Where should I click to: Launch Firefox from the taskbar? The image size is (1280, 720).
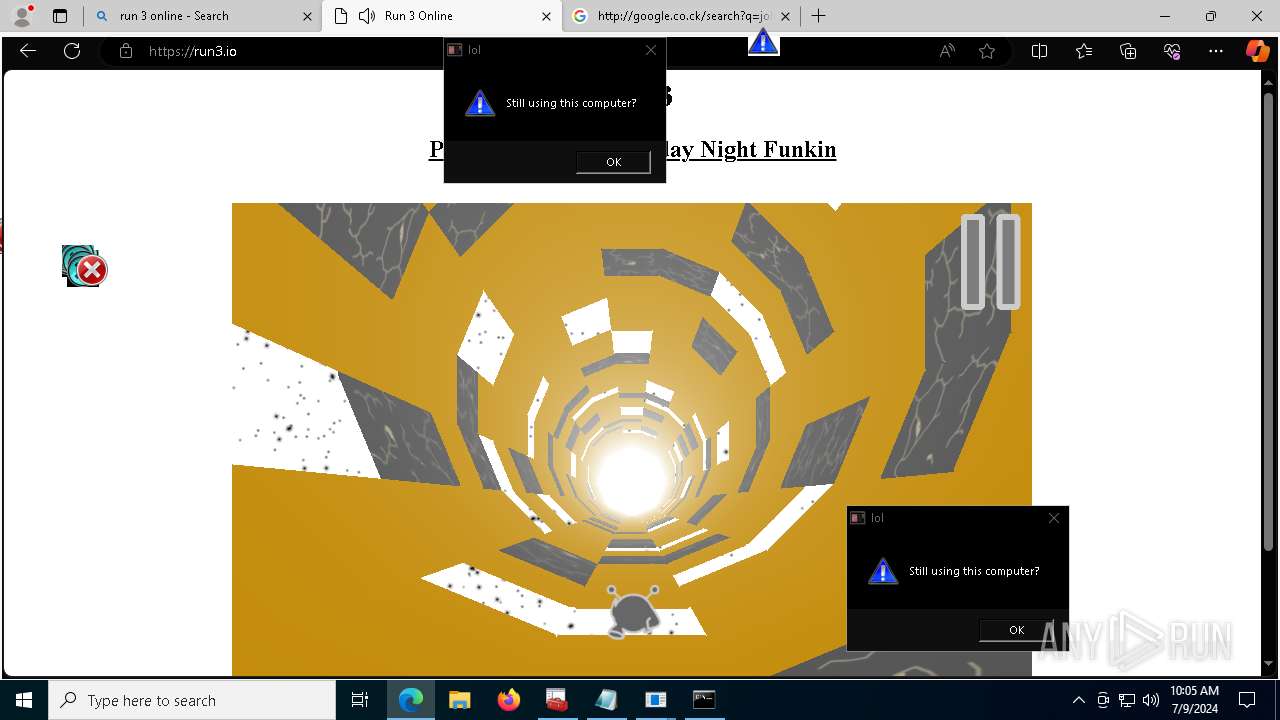coord(508,700)
